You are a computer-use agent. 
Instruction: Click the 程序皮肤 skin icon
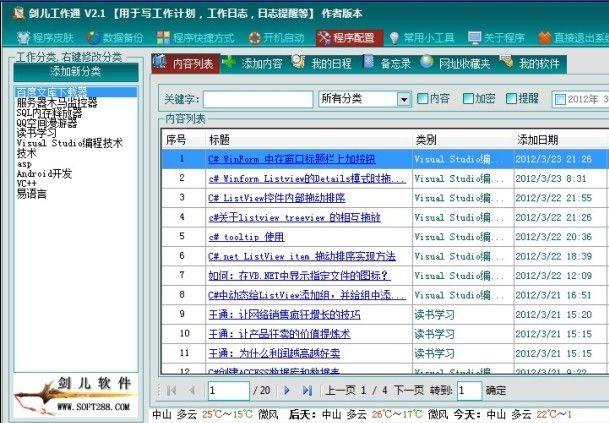[13, 38]
